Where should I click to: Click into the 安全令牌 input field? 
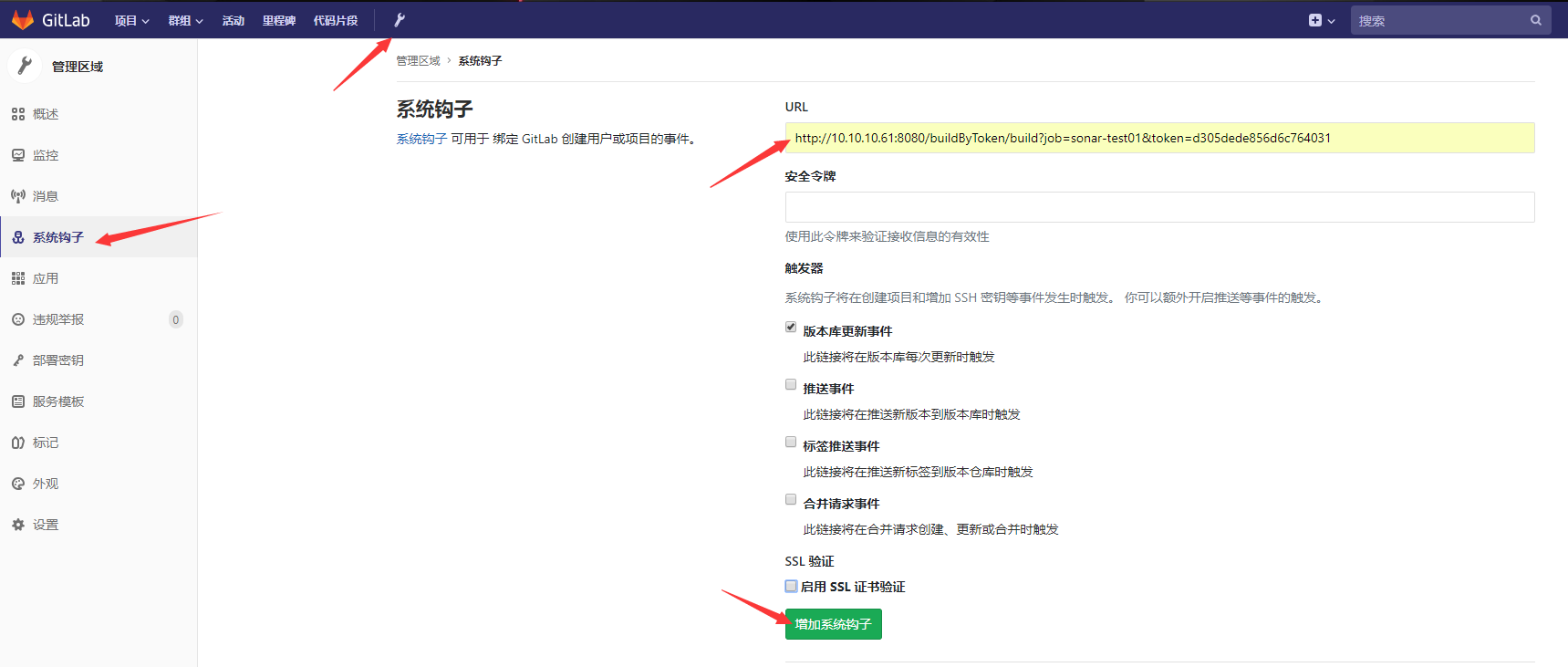coord(1159,207)
